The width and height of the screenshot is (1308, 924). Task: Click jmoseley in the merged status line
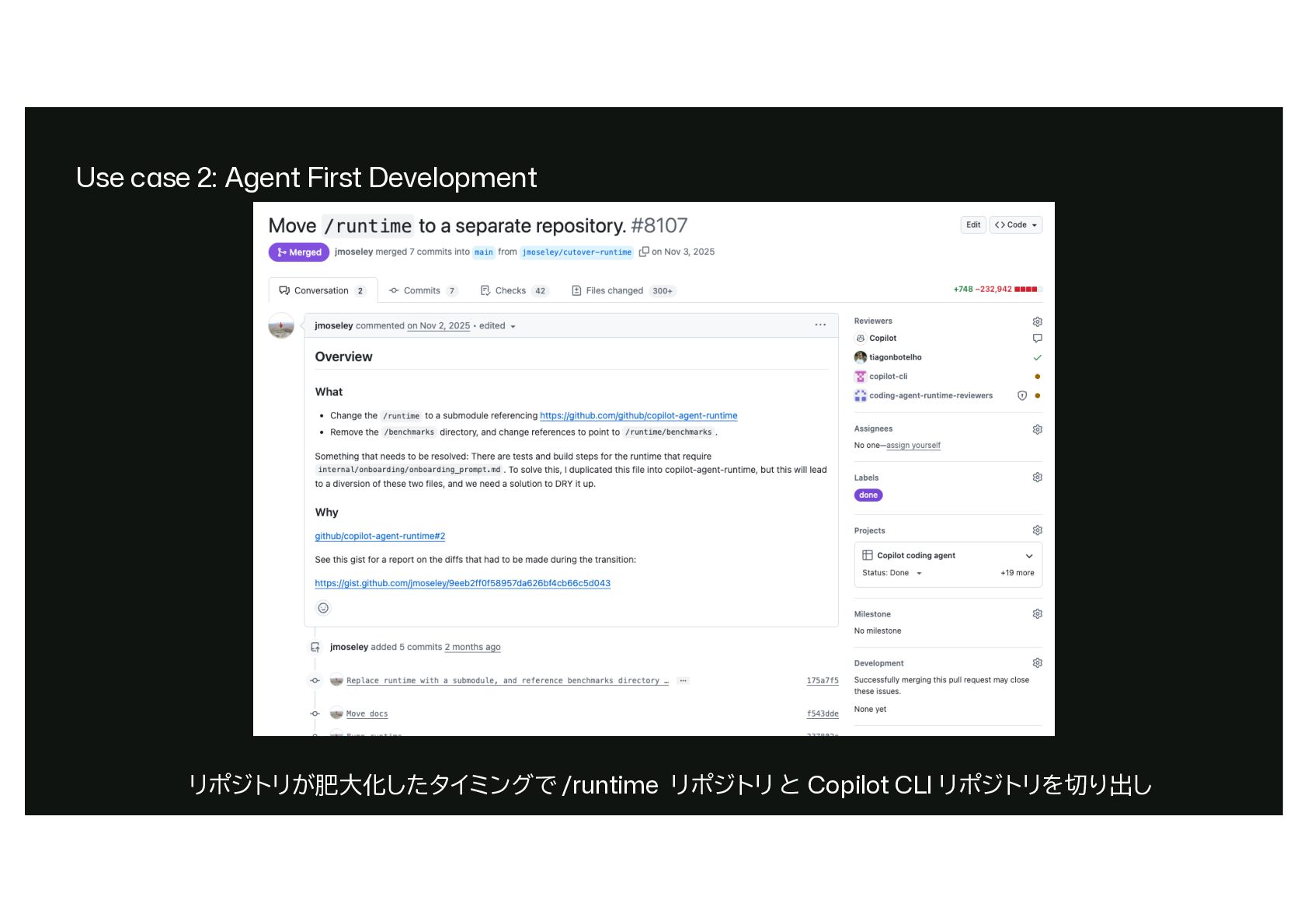pyautogui.click(x=354, y=252)
